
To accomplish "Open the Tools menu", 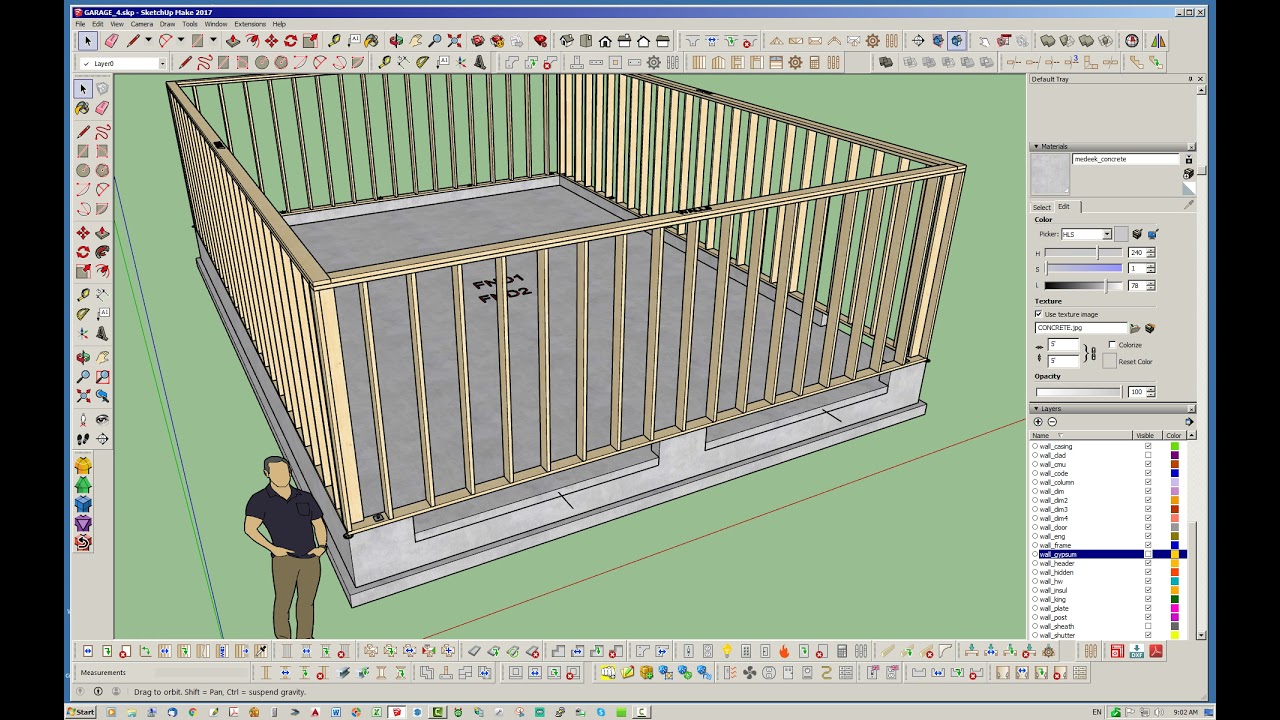I will click(x=190, y=24).
